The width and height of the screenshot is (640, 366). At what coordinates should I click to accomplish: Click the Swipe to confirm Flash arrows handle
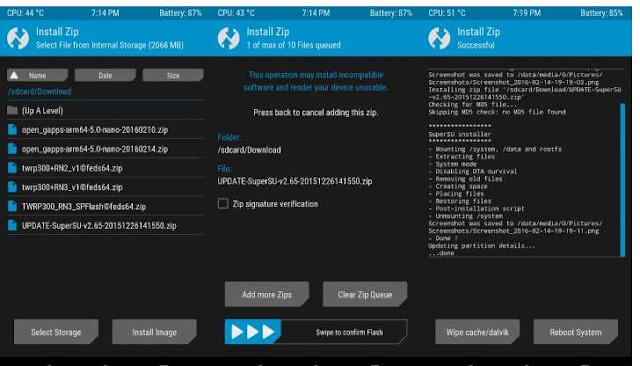pos(253,332)
